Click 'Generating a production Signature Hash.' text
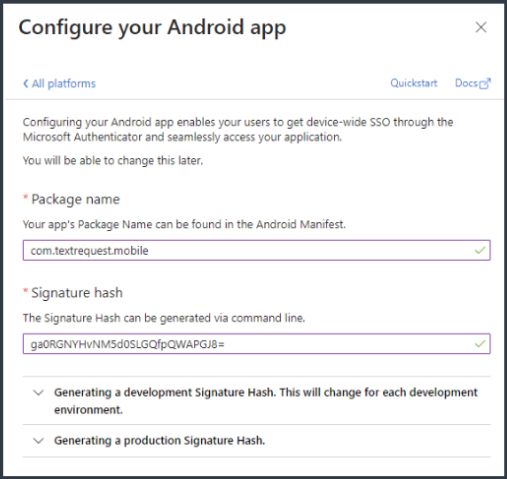Screen dimensions: 507x479 (160, 441)
